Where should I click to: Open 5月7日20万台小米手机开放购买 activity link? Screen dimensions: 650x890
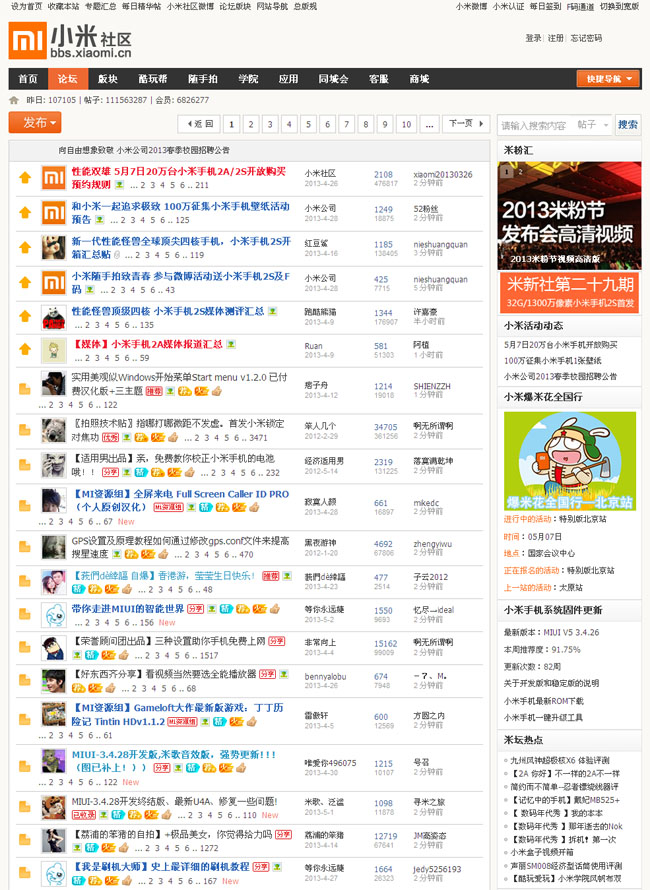[x=560, y=345]
